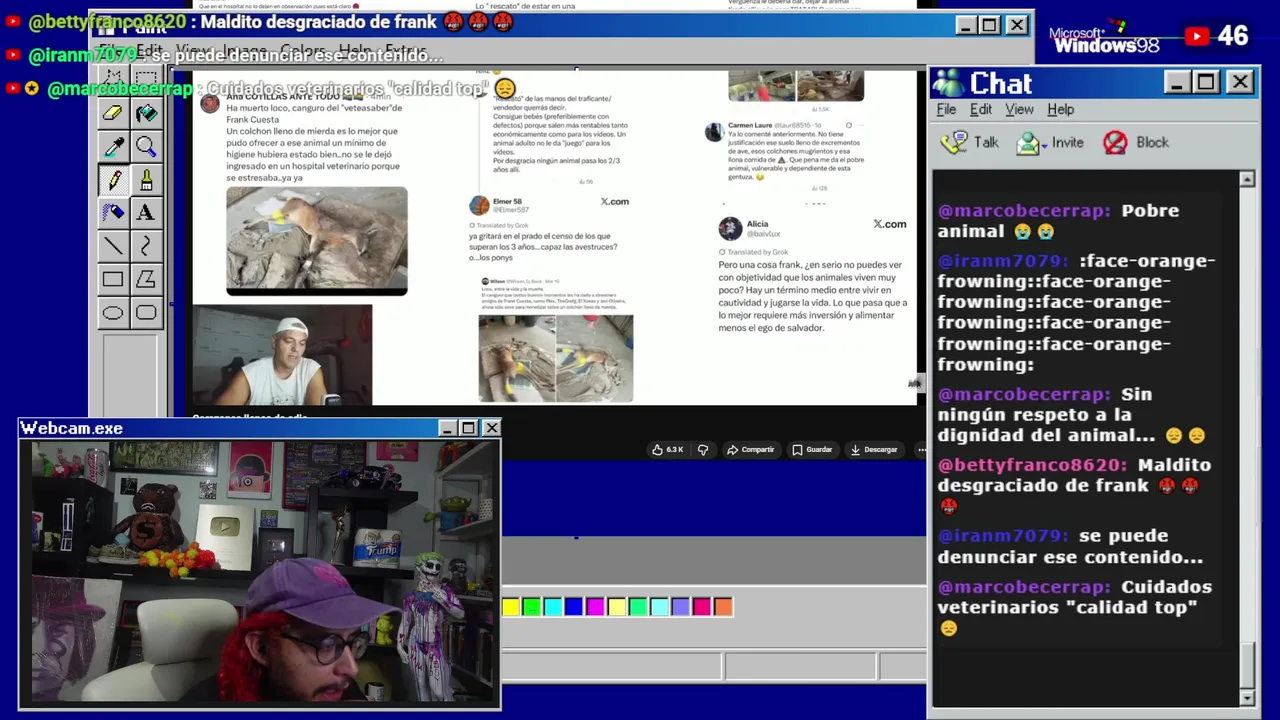Open the kangaroo photo in the Frank Cuesta tweet
1280x720 pixels.
click(317, 241)
